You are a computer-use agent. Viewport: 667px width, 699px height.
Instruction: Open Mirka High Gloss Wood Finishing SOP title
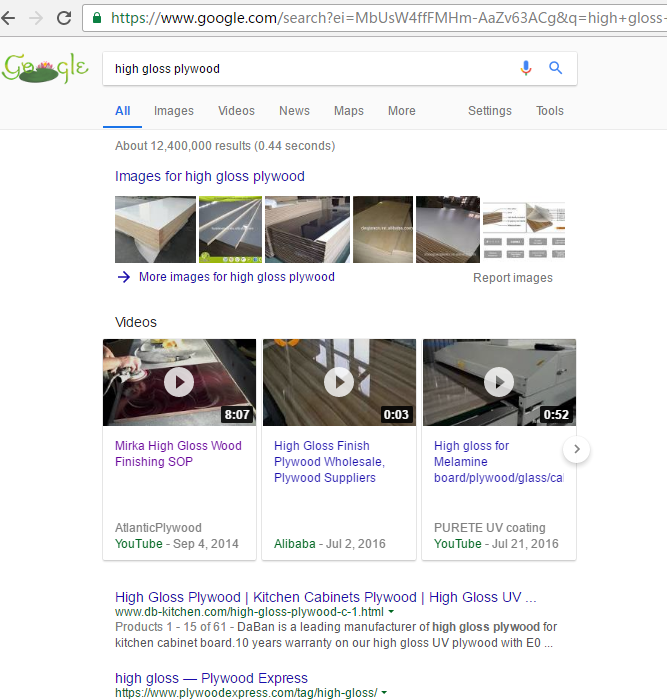pyautogui.click(x=178, y=454)
